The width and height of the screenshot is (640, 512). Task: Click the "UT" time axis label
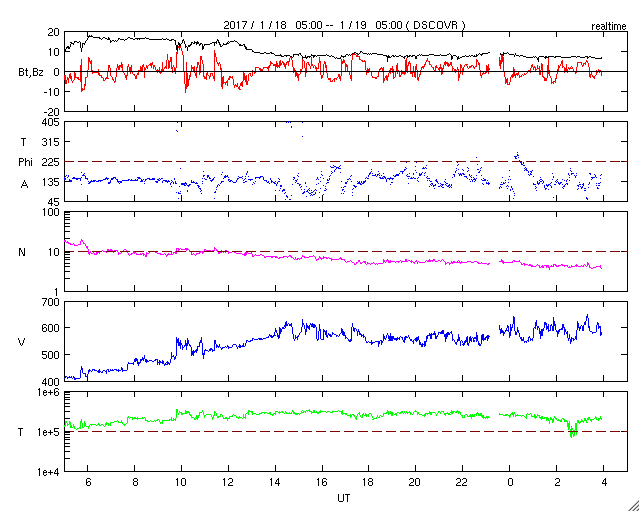(344, 498)
